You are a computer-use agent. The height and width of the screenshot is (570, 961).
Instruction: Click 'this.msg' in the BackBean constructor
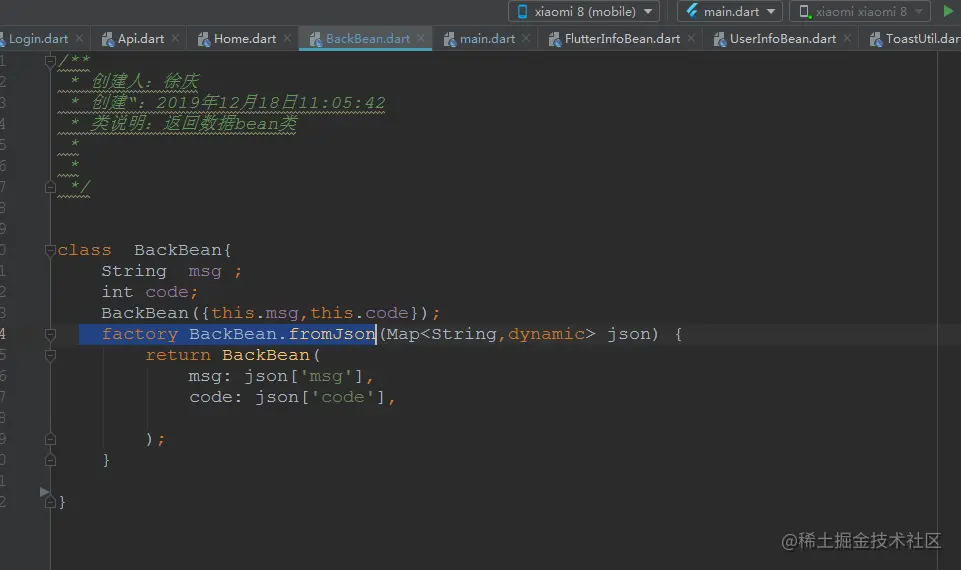(254, 313)
